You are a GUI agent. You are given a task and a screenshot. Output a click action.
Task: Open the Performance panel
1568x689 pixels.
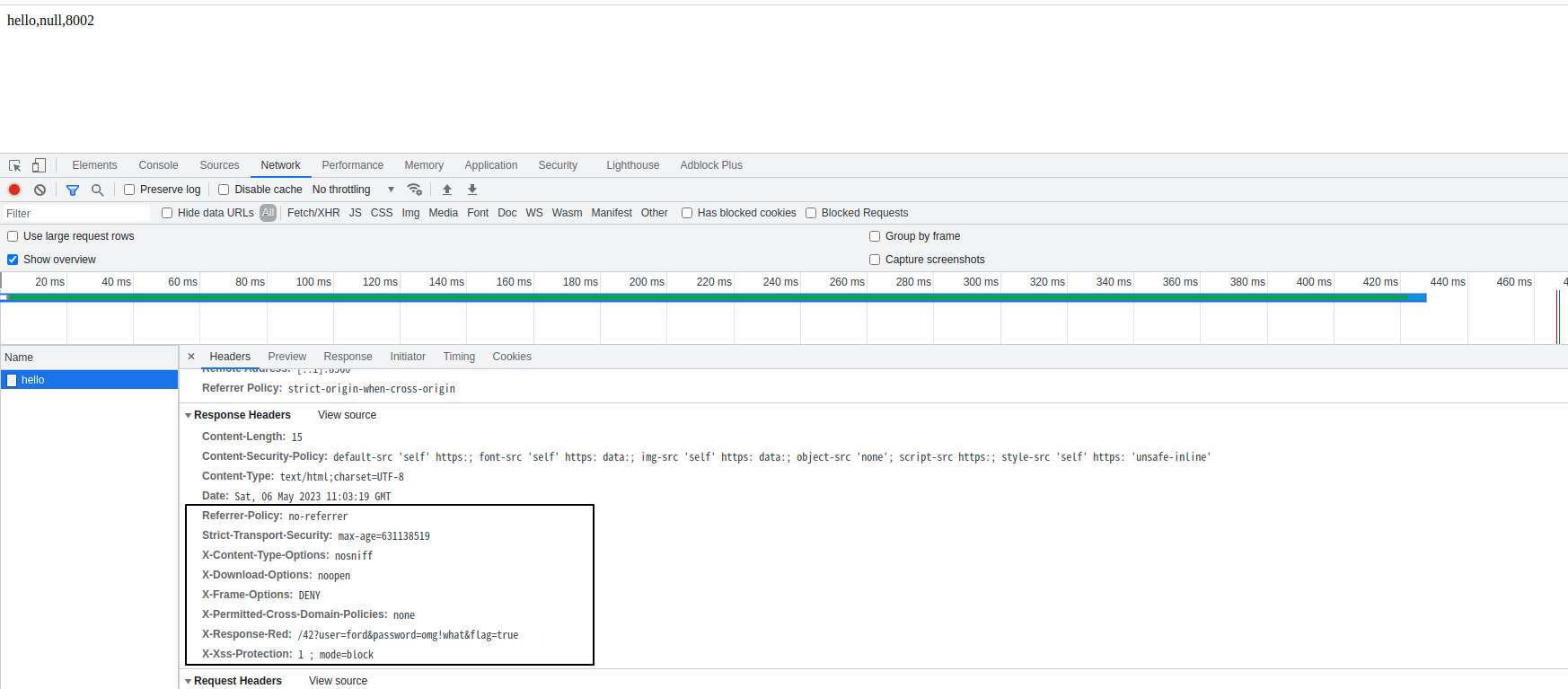(352, 165)
